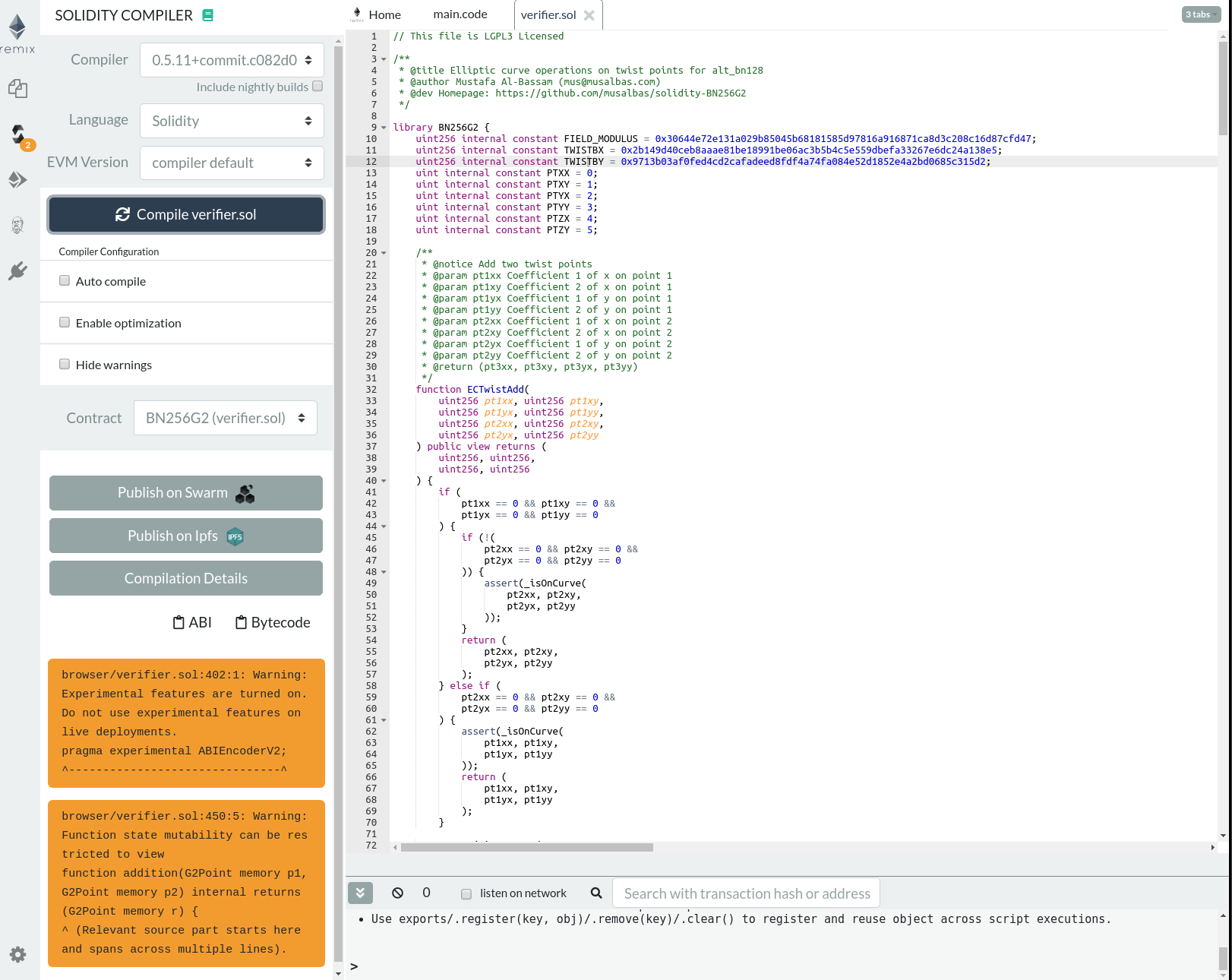The width and height of the screenshot is (1232, 980).
Task: Clear the terminal with the ban icon
Action: pos(397,893)
